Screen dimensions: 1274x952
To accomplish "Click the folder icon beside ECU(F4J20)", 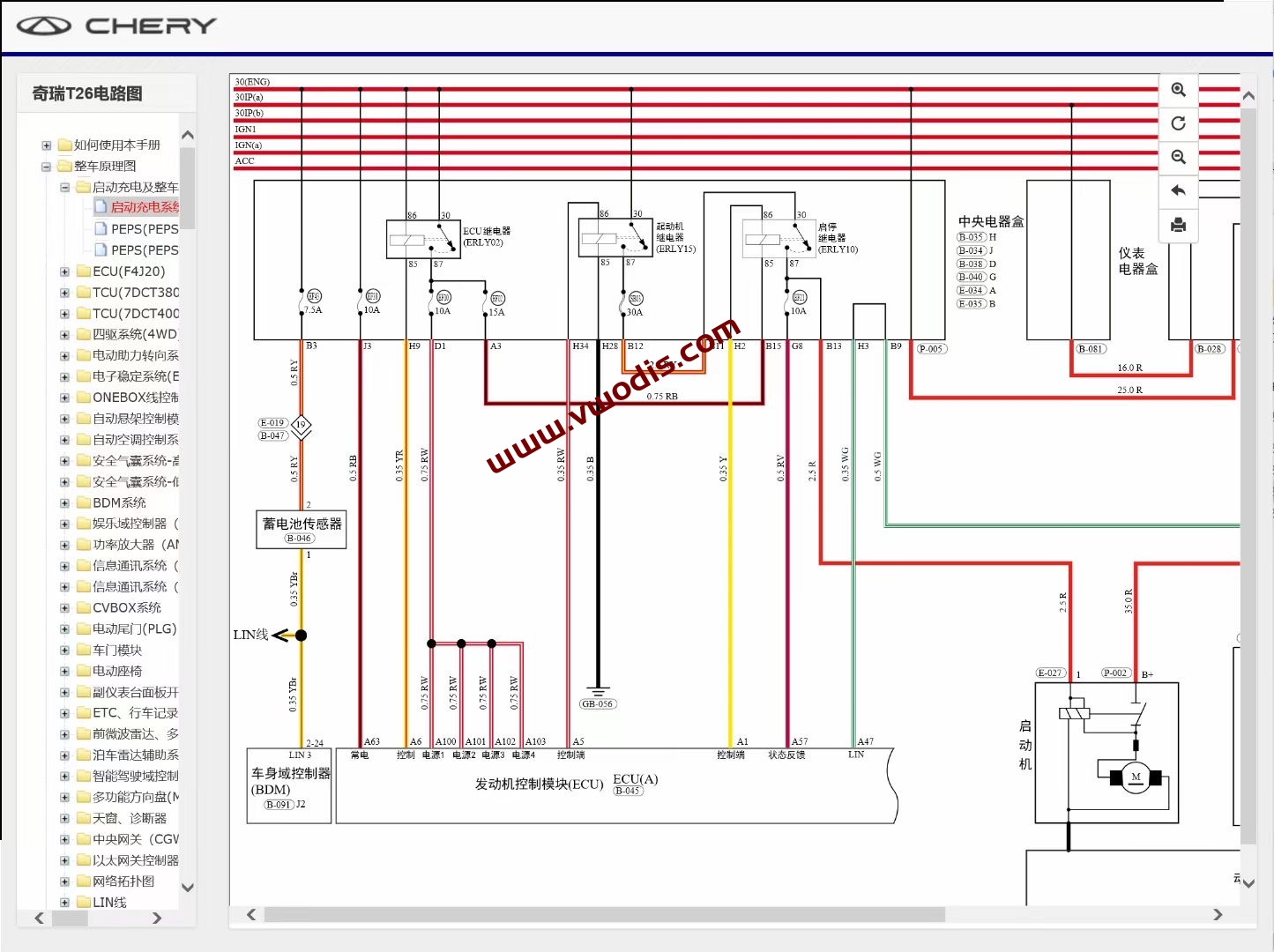I will click(x=84, y=271).
